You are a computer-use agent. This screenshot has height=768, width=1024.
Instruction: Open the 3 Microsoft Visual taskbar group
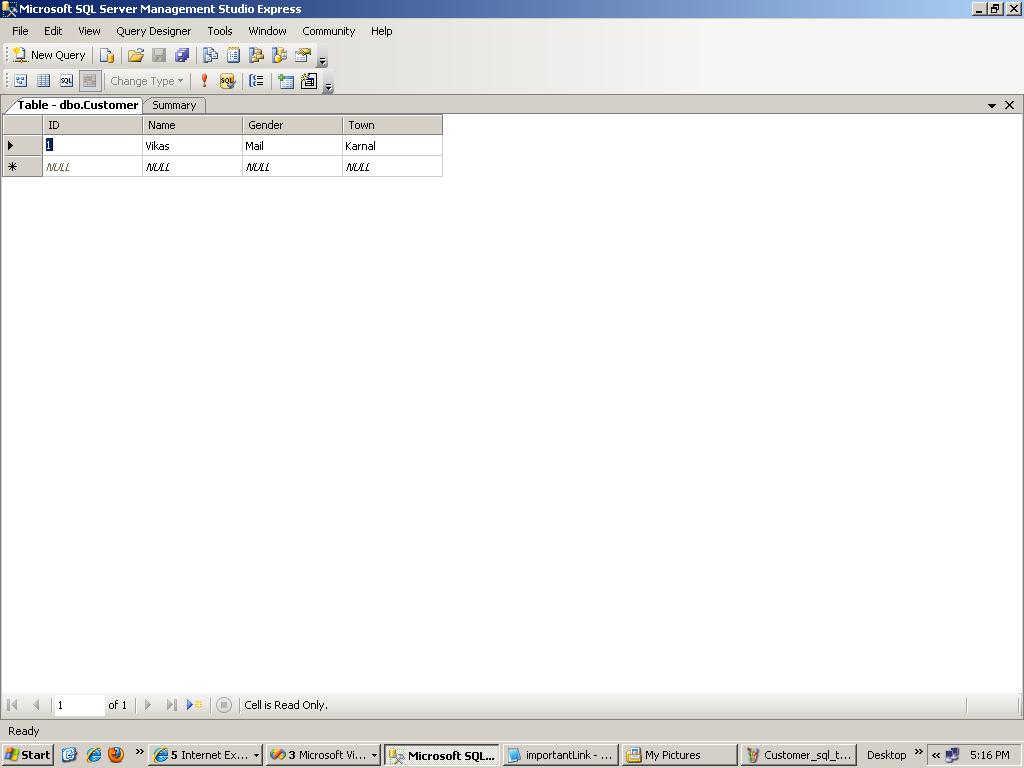(323, 755)
